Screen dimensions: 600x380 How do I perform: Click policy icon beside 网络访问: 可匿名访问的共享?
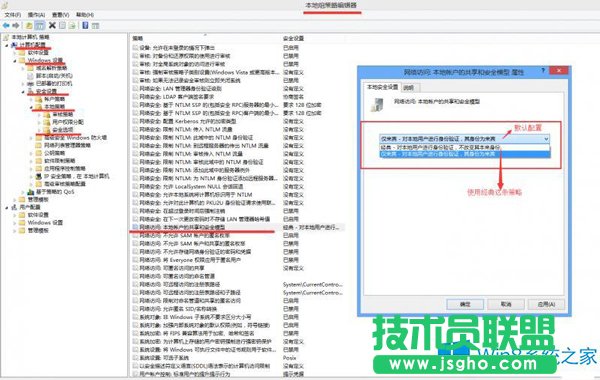pos(135,268)
